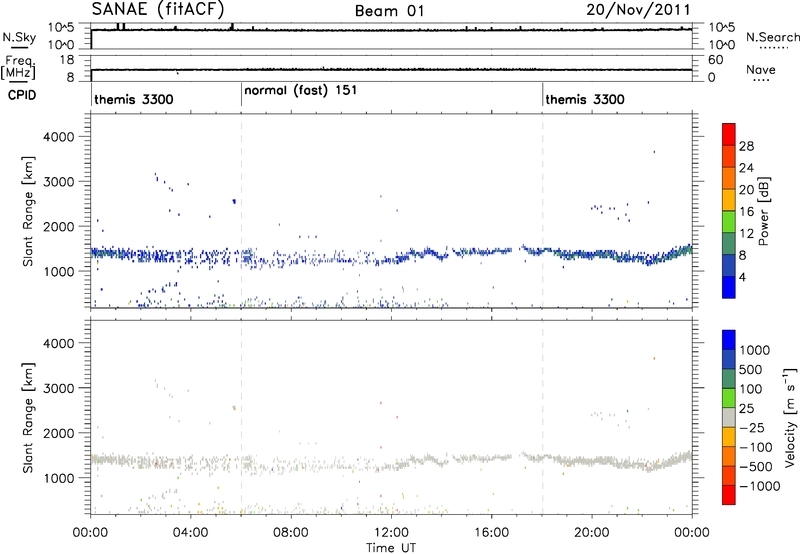This screenshot has height=554, width=800.
Task: Click the normal (fast) 151 CPID label
Action: click(x=301, y=90)
